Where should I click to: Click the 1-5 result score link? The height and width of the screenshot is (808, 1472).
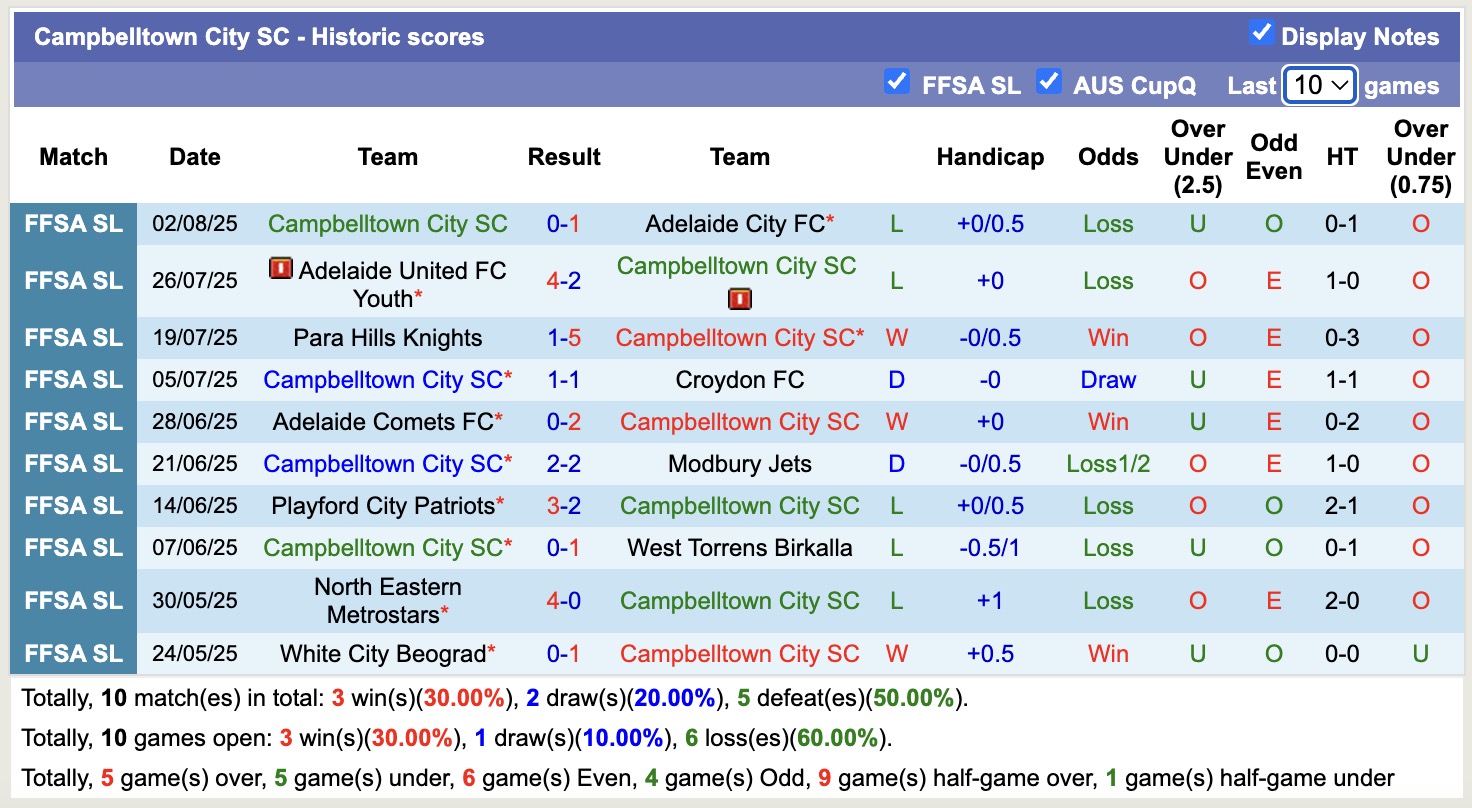[564, 338]
